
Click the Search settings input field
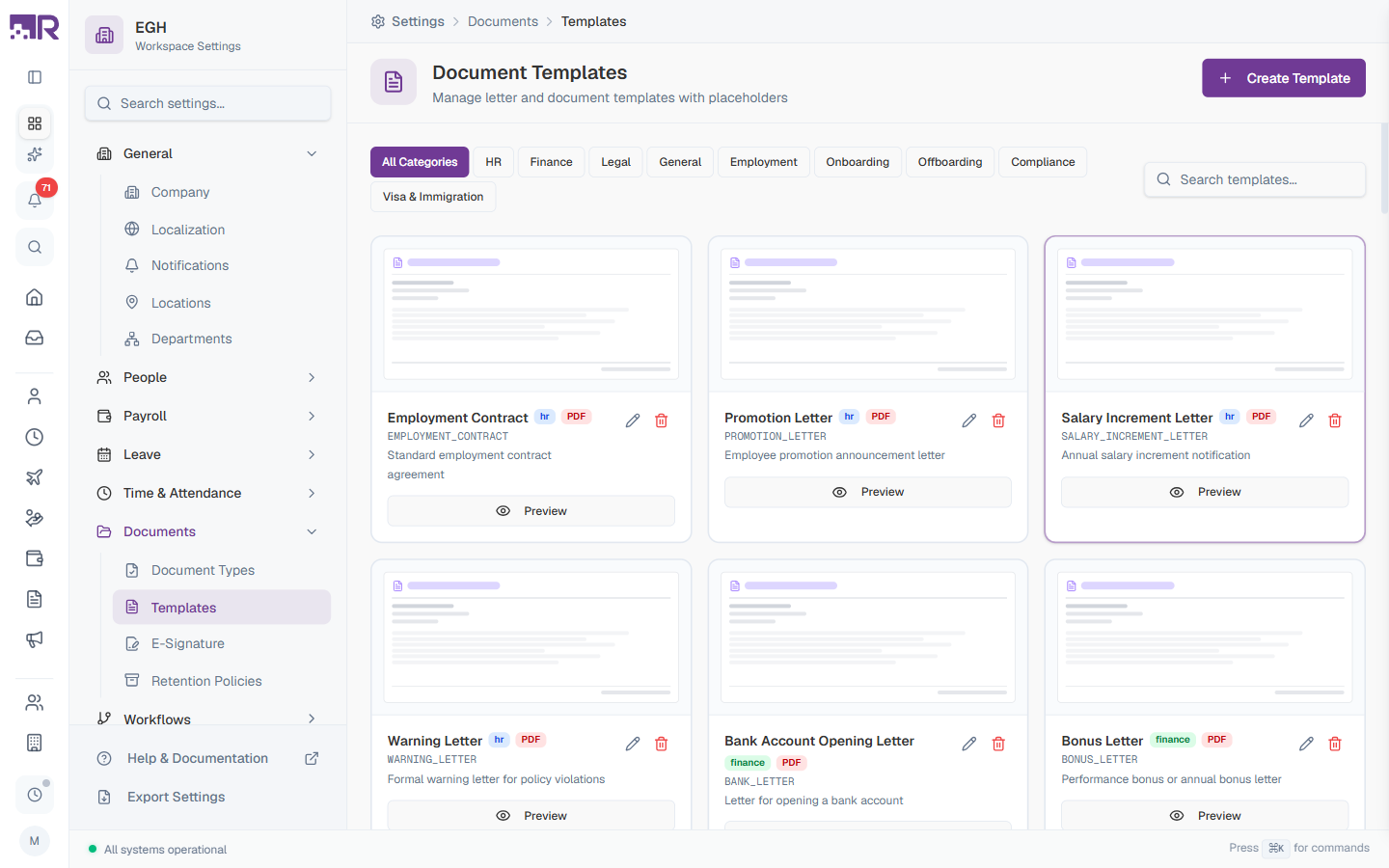click(x=207, y=103)
